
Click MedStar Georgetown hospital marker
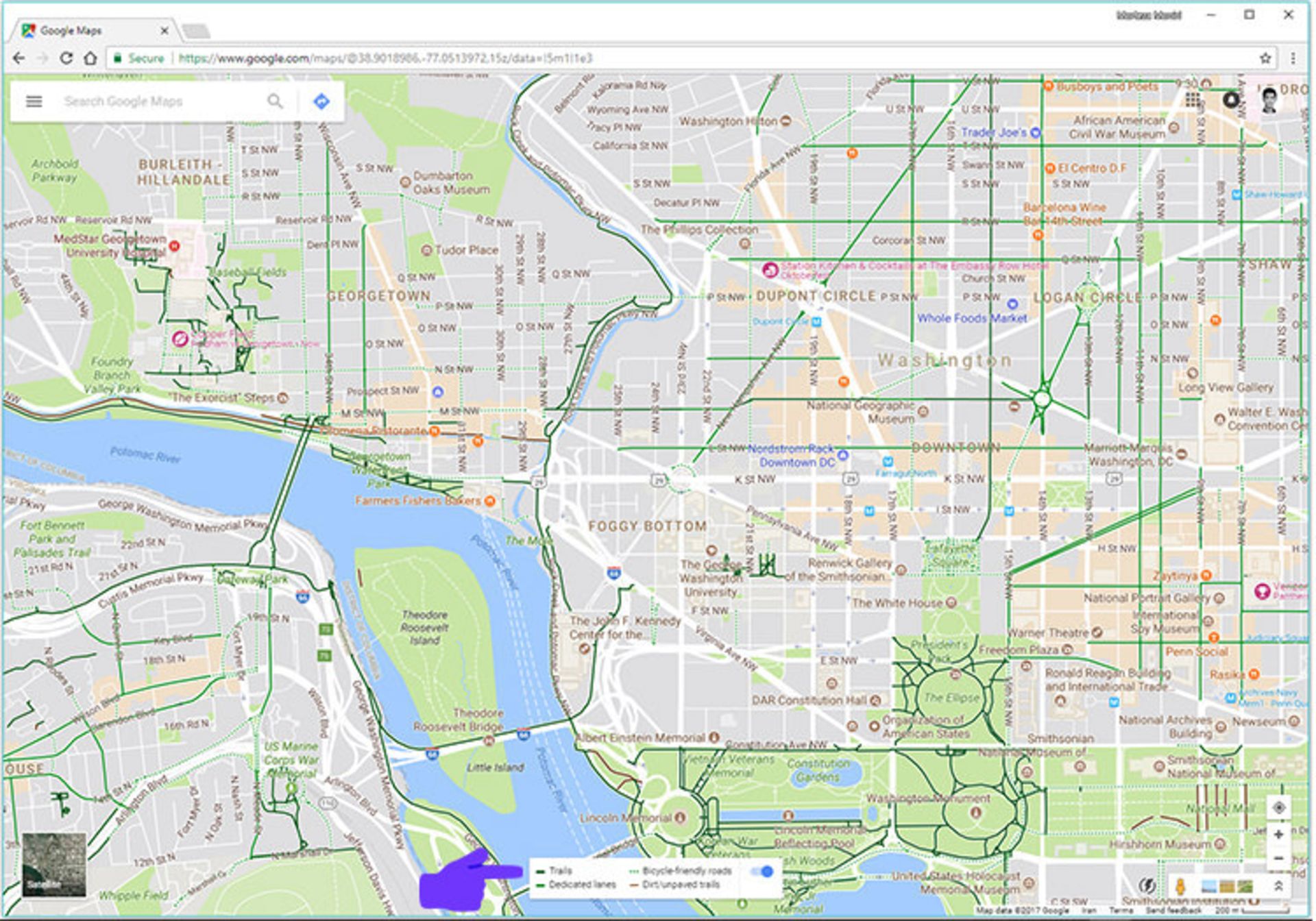click(x=174, y=245)
